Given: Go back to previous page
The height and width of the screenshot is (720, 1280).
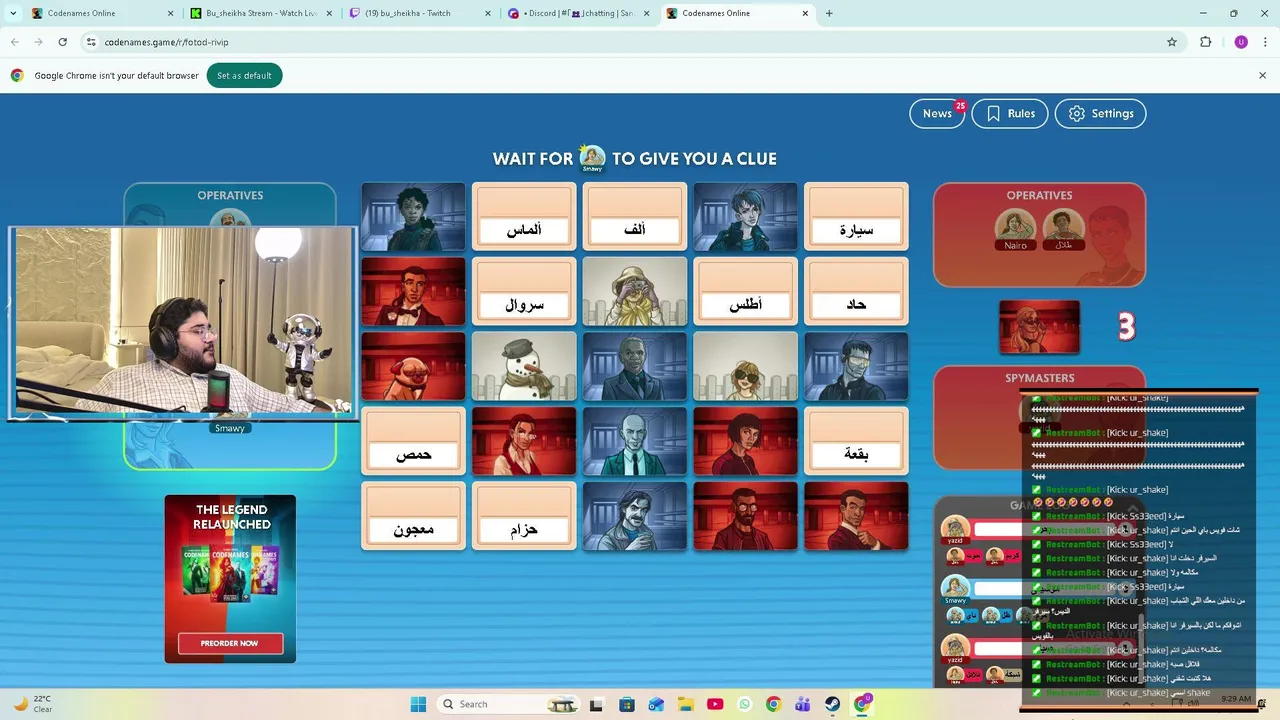Looking at the screenshot, I should [15, 42].
